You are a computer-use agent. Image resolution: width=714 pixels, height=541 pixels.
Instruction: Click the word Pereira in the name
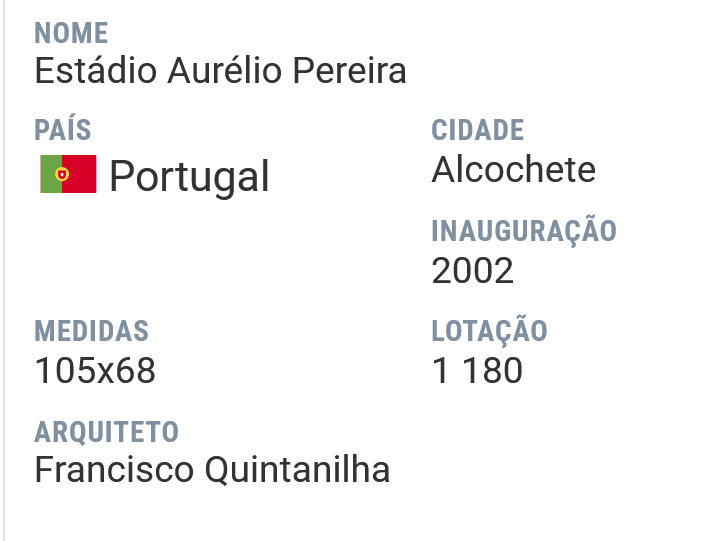point(349,71)
